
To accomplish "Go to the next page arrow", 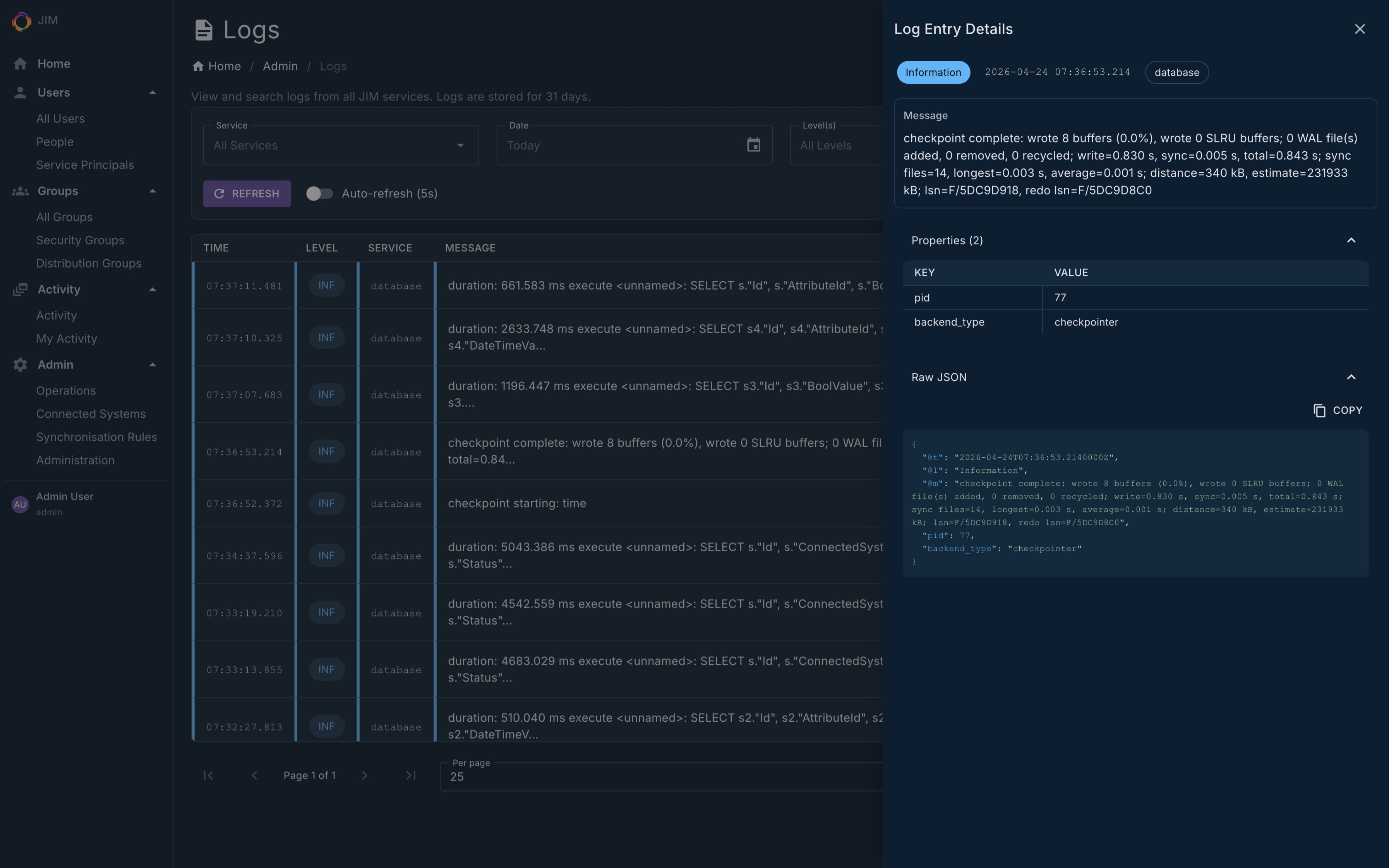I will point(364,775).
